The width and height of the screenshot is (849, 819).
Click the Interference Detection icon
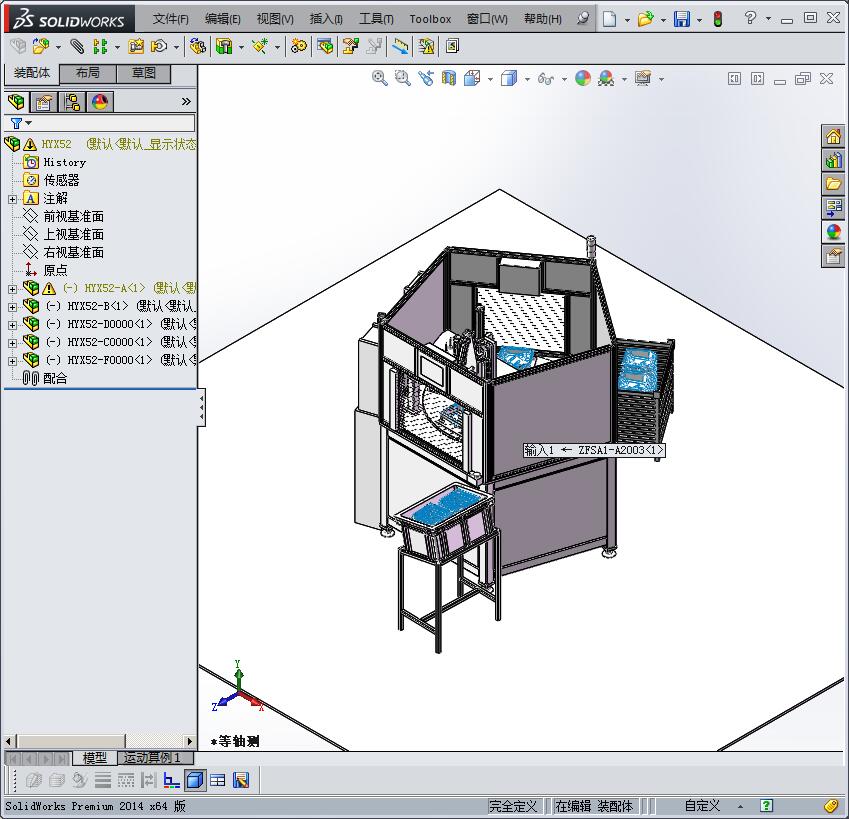(x=400, y=47)
